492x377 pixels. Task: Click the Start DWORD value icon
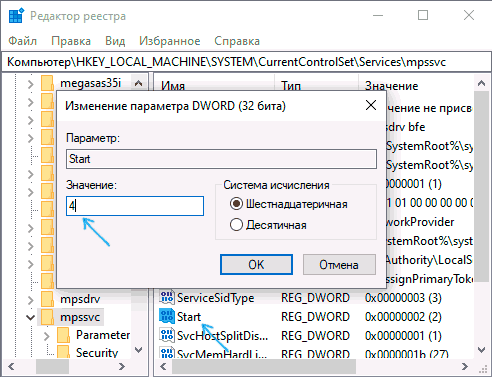click(167, 317)
